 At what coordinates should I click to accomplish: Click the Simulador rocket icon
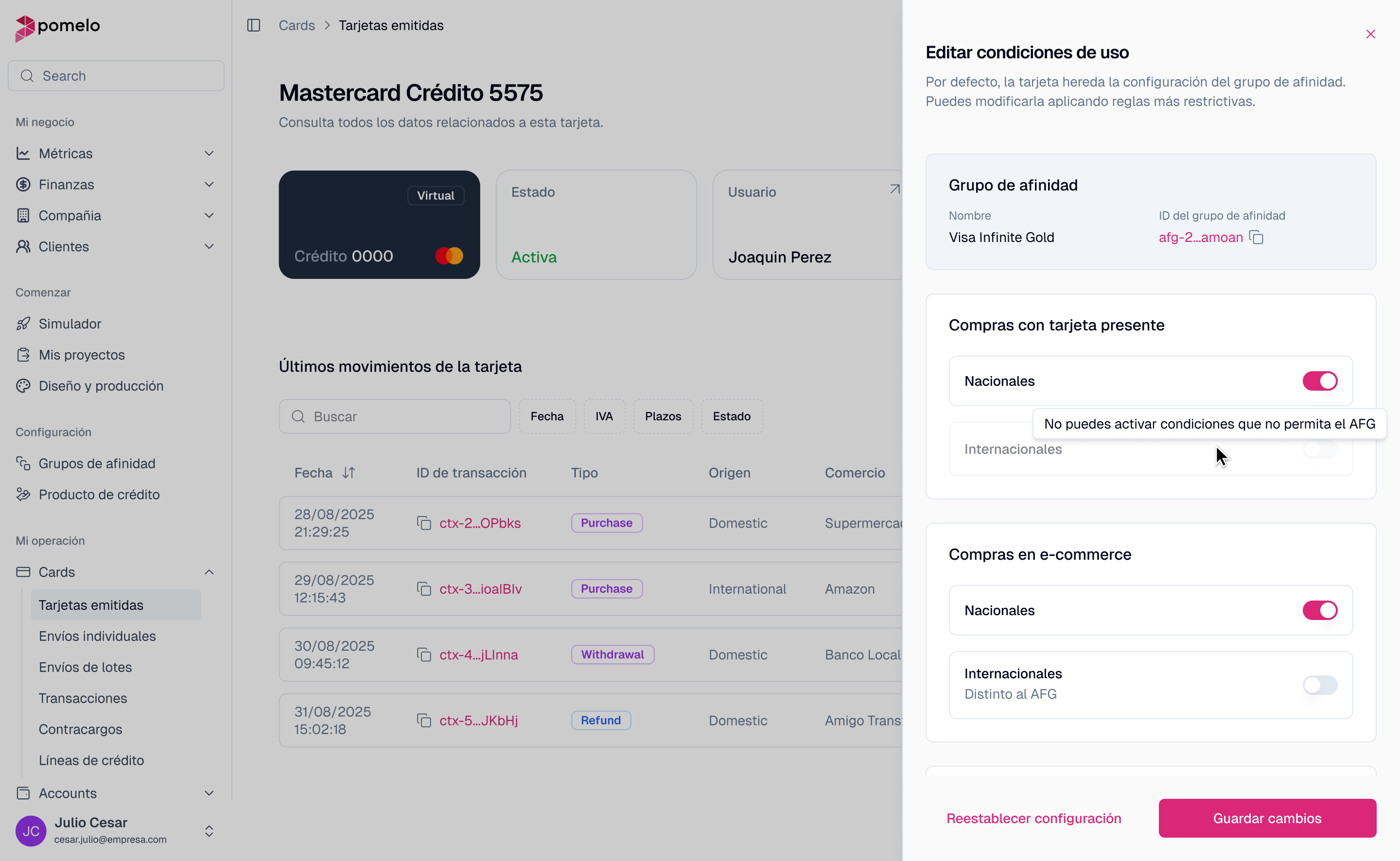coord(23,324)
